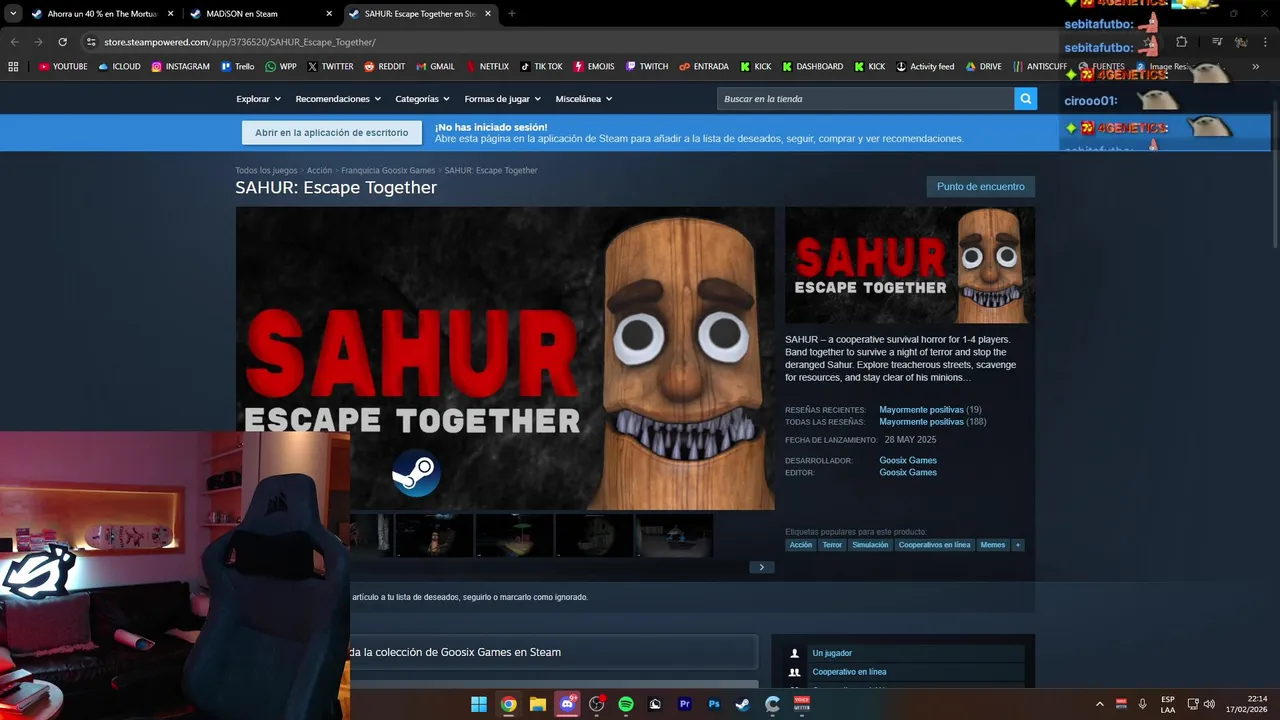This screenshot has height=720, width=1280.
Task: Show hidden system tray icons chevron
Action: (1100, 704)
